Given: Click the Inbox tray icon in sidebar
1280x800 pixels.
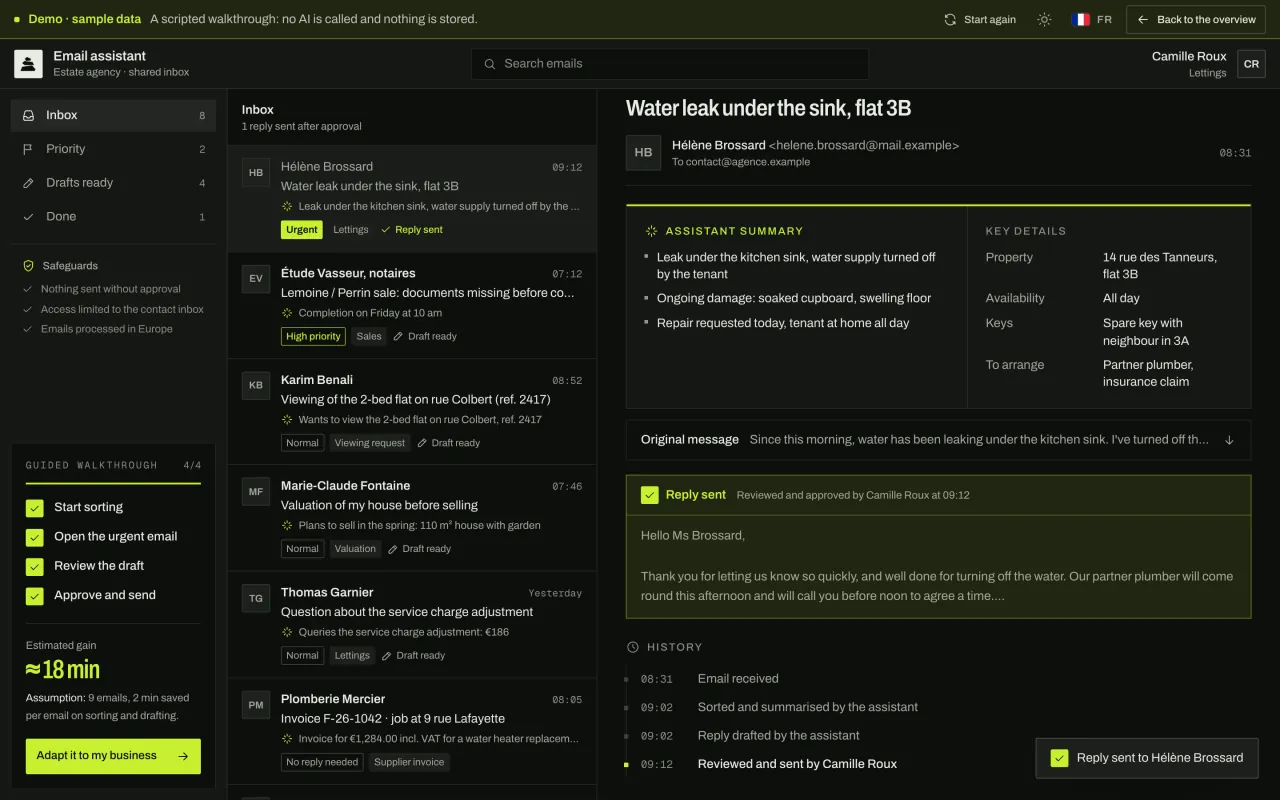Looking at the screenshot, I should pyautogui.click(x=29, y=115).
